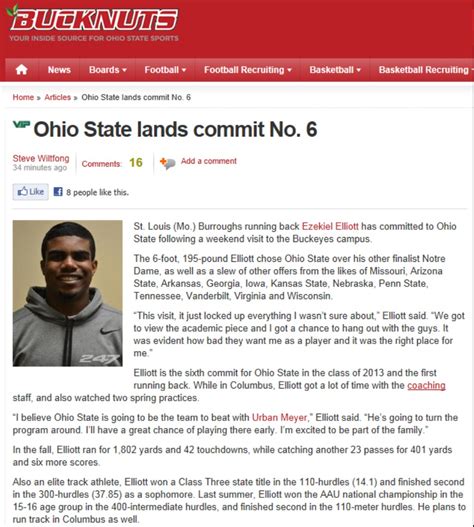Open the Urban Meyer link

tap(280, 417)
